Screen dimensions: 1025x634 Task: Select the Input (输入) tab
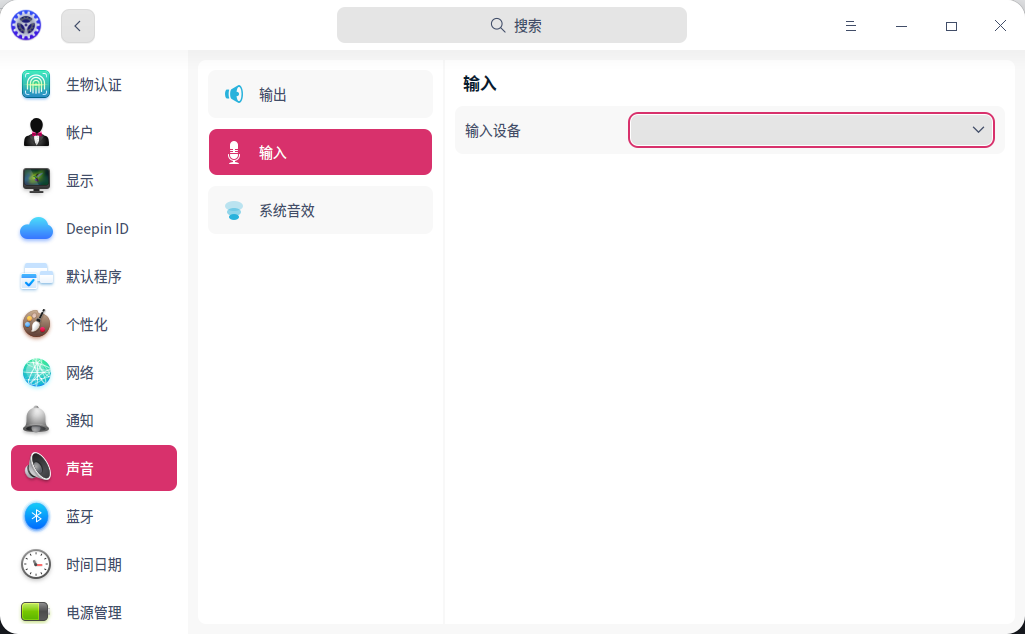[x=320, y=152]
